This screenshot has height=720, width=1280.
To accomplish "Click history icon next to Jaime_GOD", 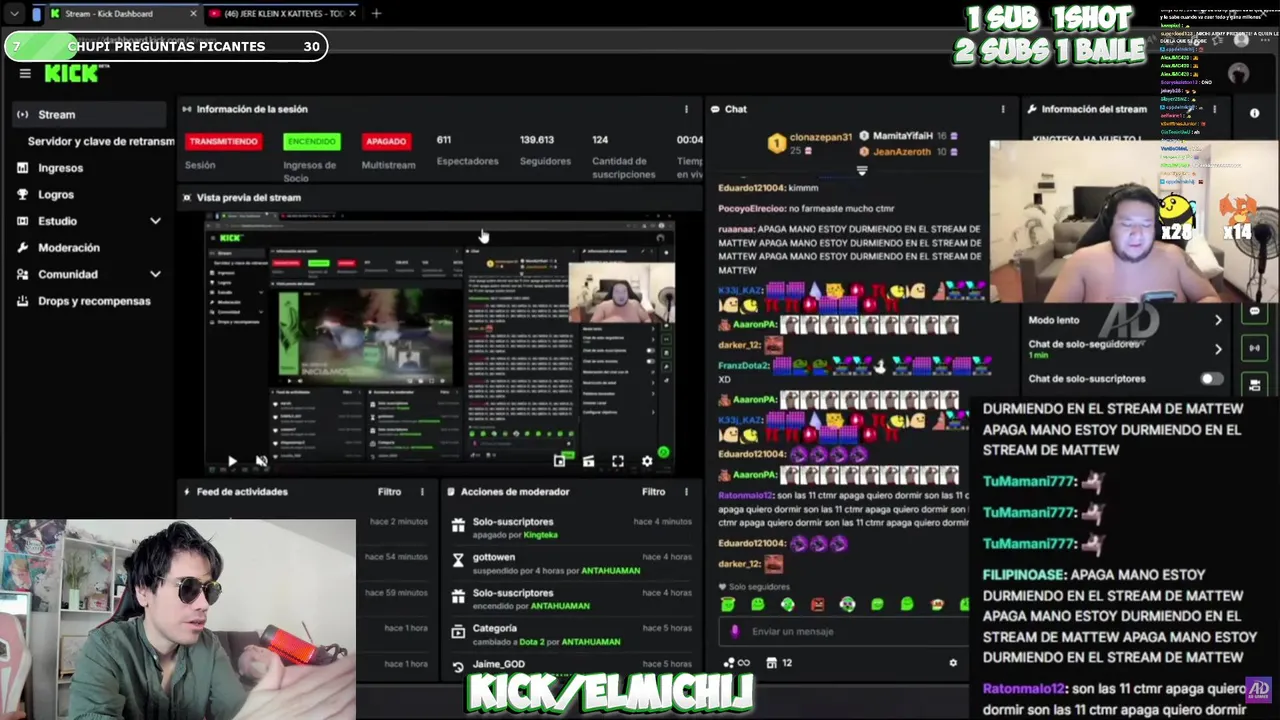I will [458, 666].
